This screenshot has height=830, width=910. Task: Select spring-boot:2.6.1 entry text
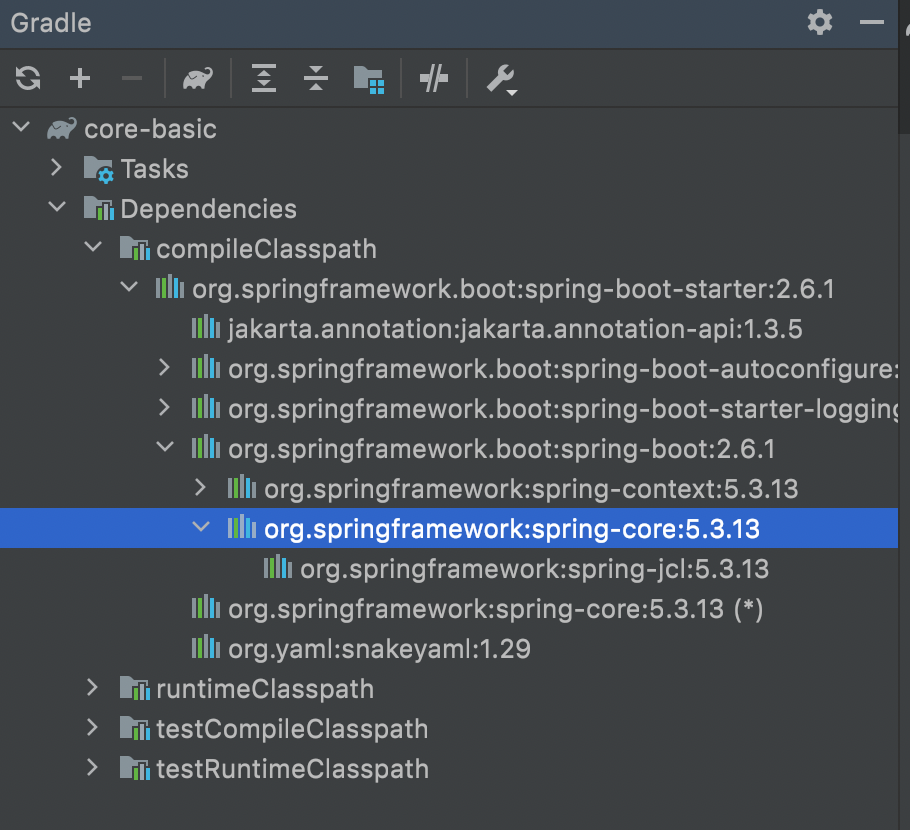501,450
